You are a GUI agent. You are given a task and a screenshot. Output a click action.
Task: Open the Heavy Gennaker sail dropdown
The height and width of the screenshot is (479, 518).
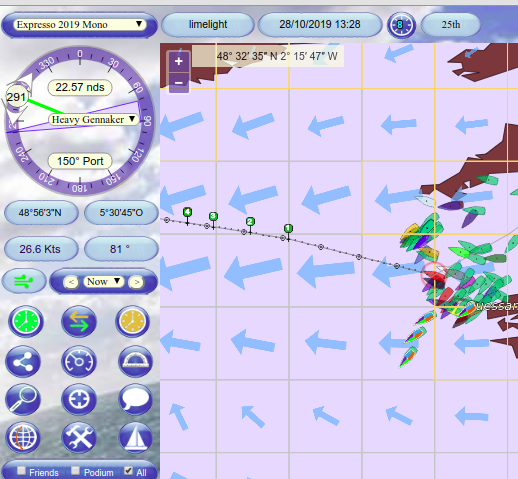(93, 119)
